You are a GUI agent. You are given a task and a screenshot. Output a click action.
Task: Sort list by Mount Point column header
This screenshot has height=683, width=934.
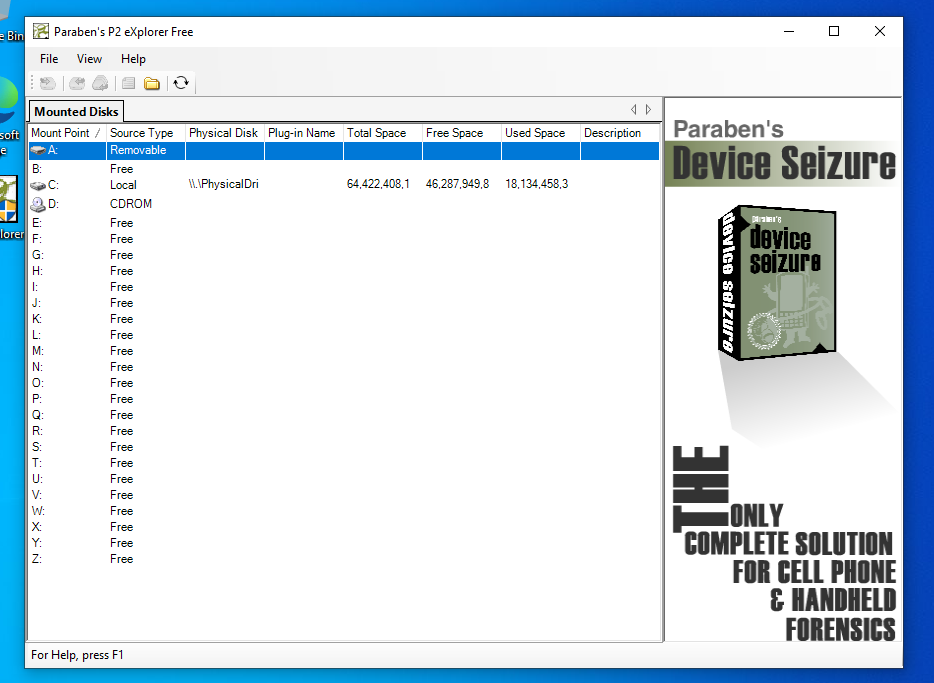tap(60, 133)
